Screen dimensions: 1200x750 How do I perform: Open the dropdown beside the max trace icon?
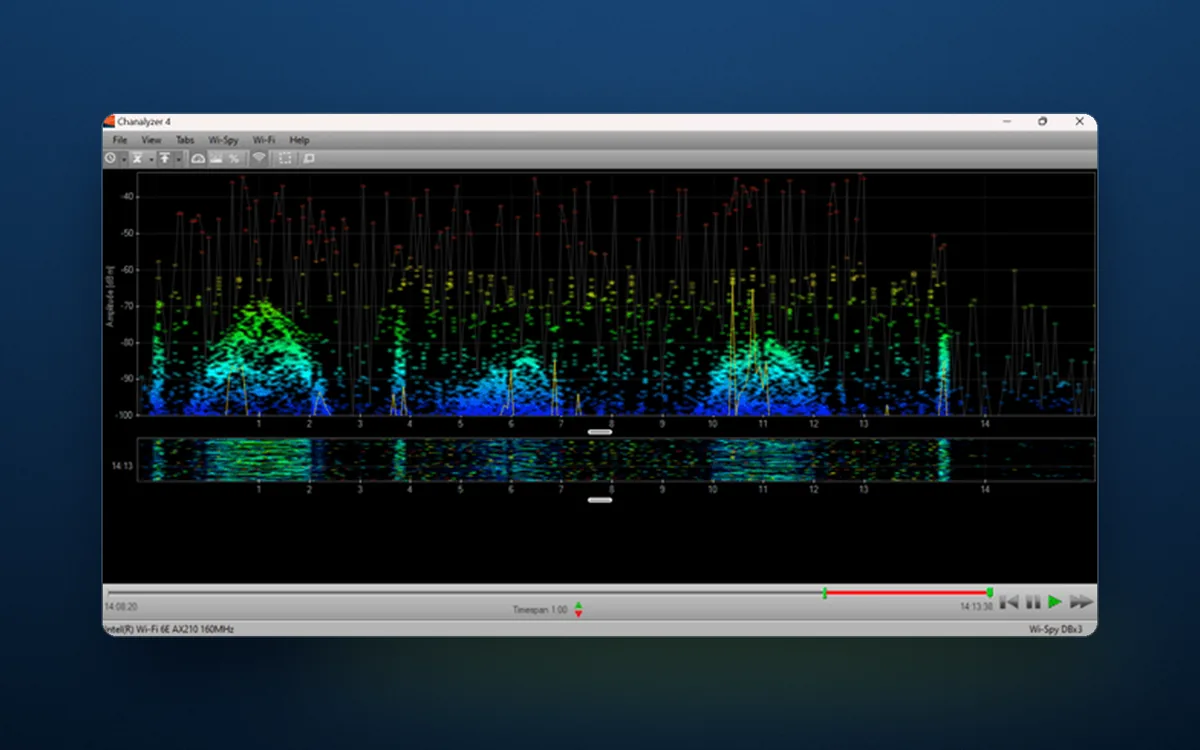179,159
